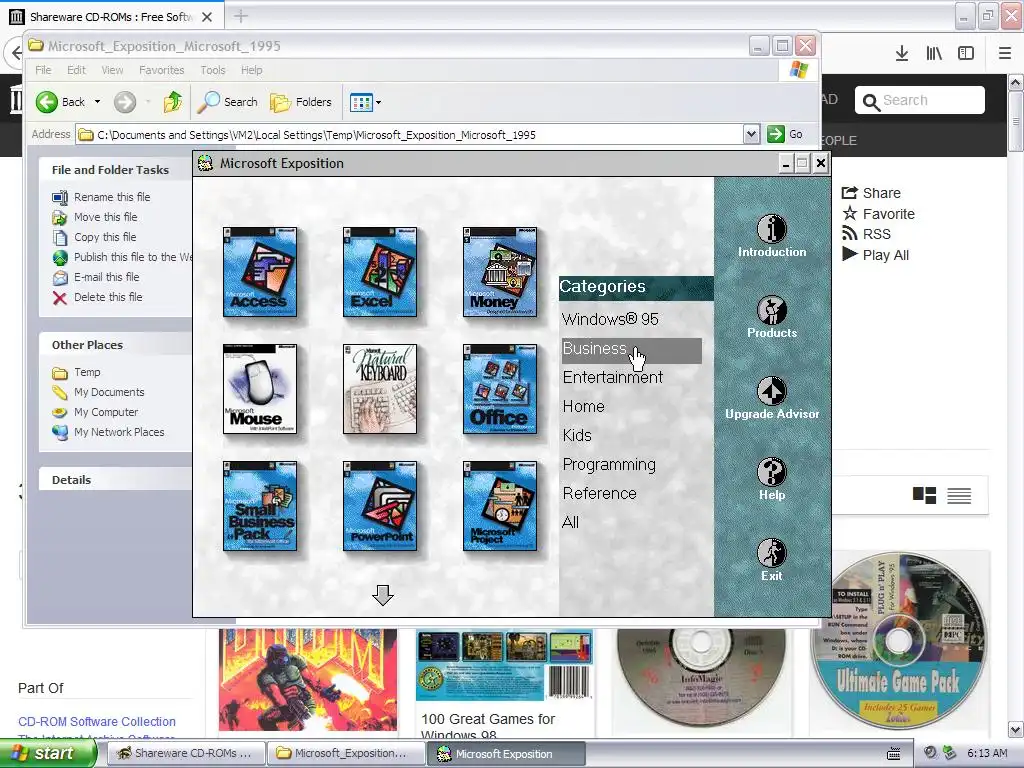This screenshot has height=768, width=1024.
Task: Open browser downloads arrow icon
Action: click(902, 54)
